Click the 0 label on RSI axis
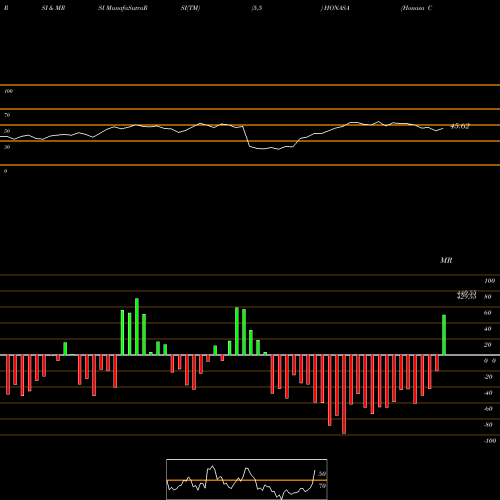 5,171
